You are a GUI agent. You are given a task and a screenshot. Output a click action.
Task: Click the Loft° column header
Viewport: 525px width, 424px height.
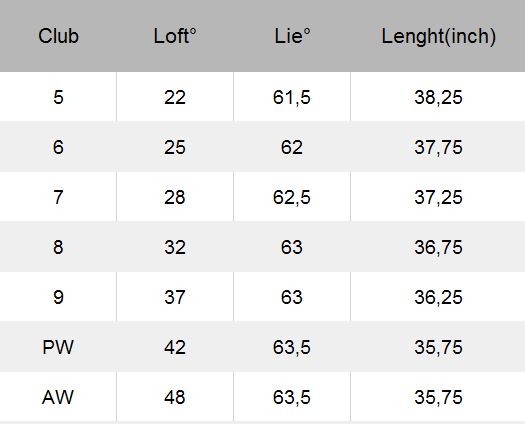pos(175,36)
